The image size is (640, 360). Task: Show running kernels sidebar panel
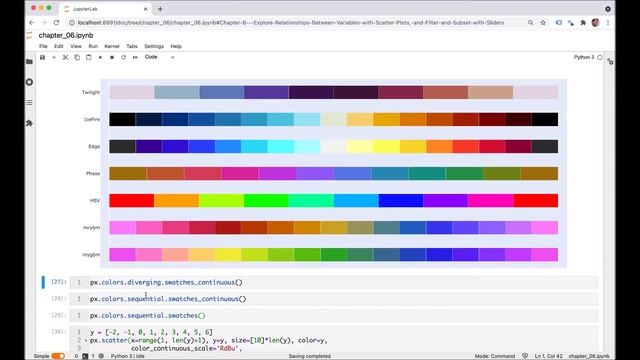pyautogui.click(x=29, y=82)
